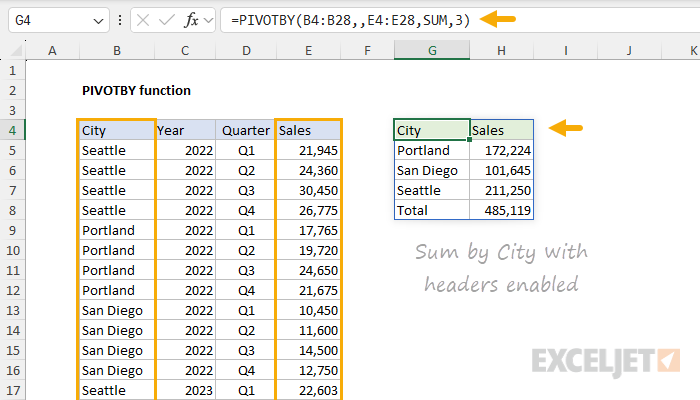Click sales value 21,945
The image size is (700, 400).
coord(308,150)
